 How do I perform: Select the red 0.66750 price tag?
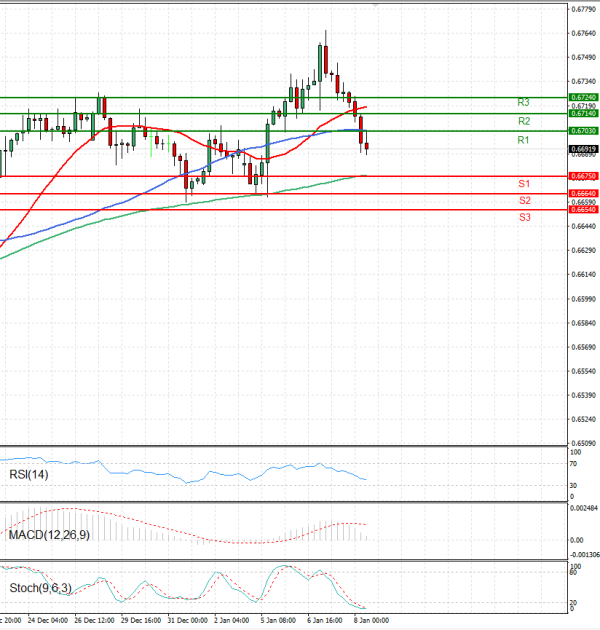(x=583, y=176)
